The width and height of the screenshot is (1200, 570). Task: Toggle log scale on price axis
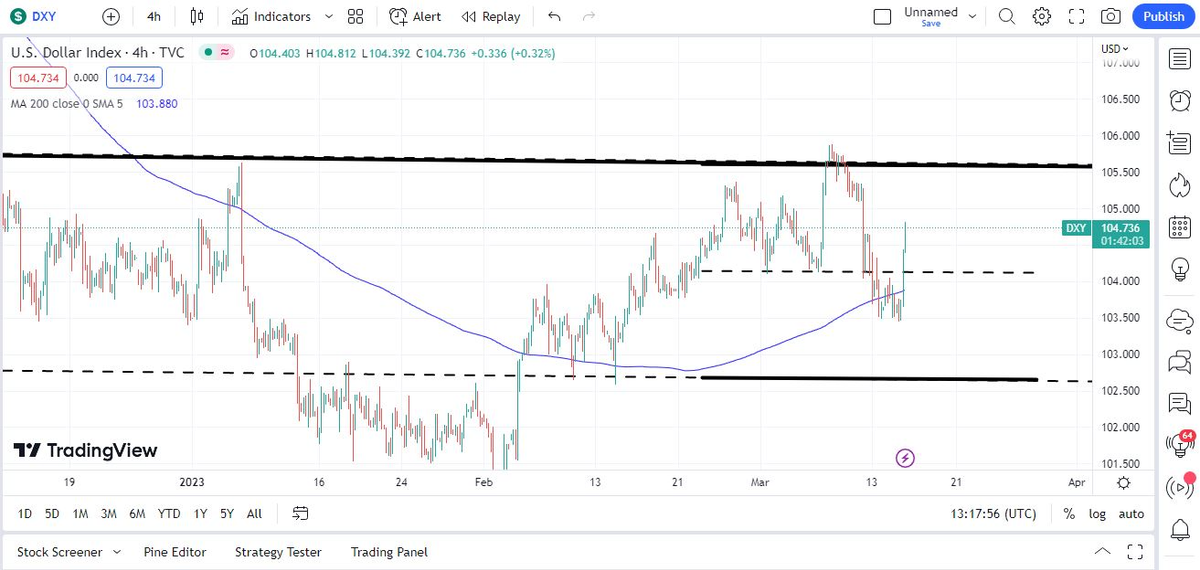pyautogui.click(x=1097, y=513)
